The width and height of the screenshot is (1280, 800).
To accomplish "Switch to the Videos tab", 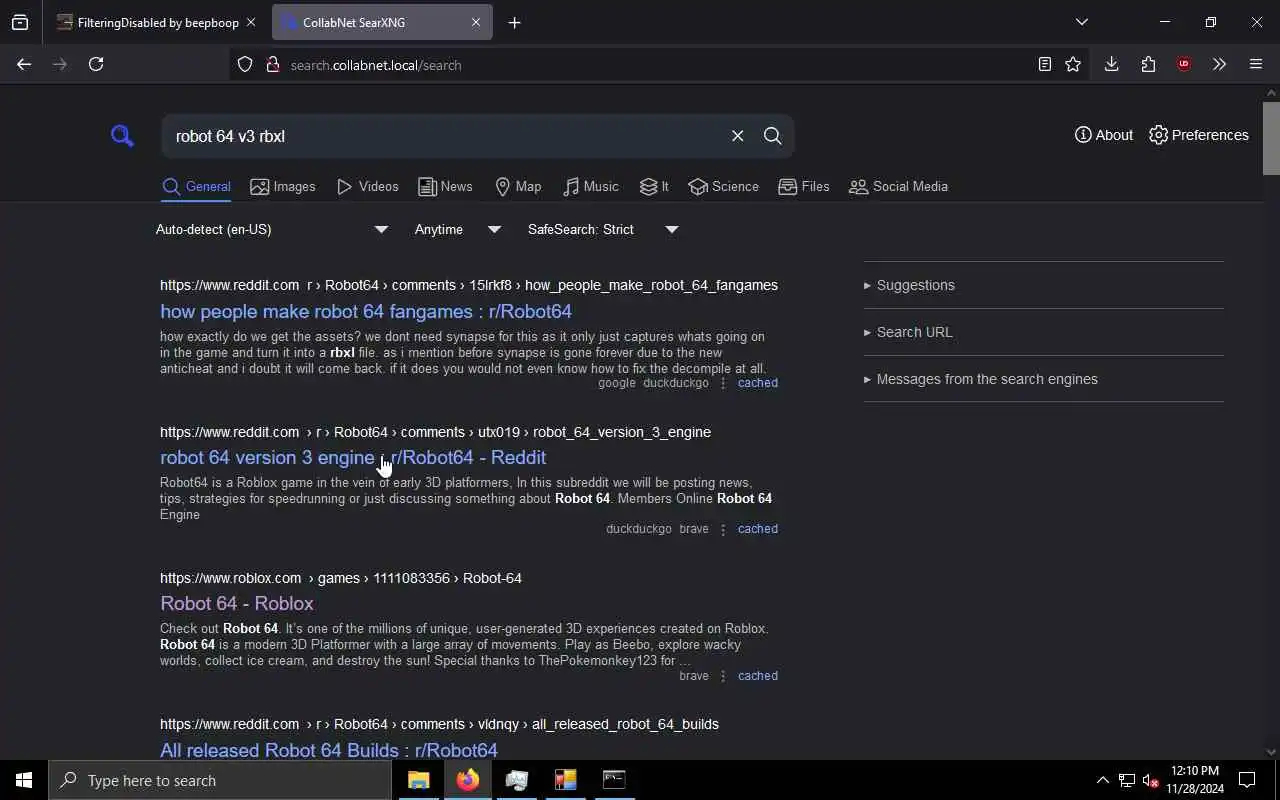I will click(x=367, y=187).
